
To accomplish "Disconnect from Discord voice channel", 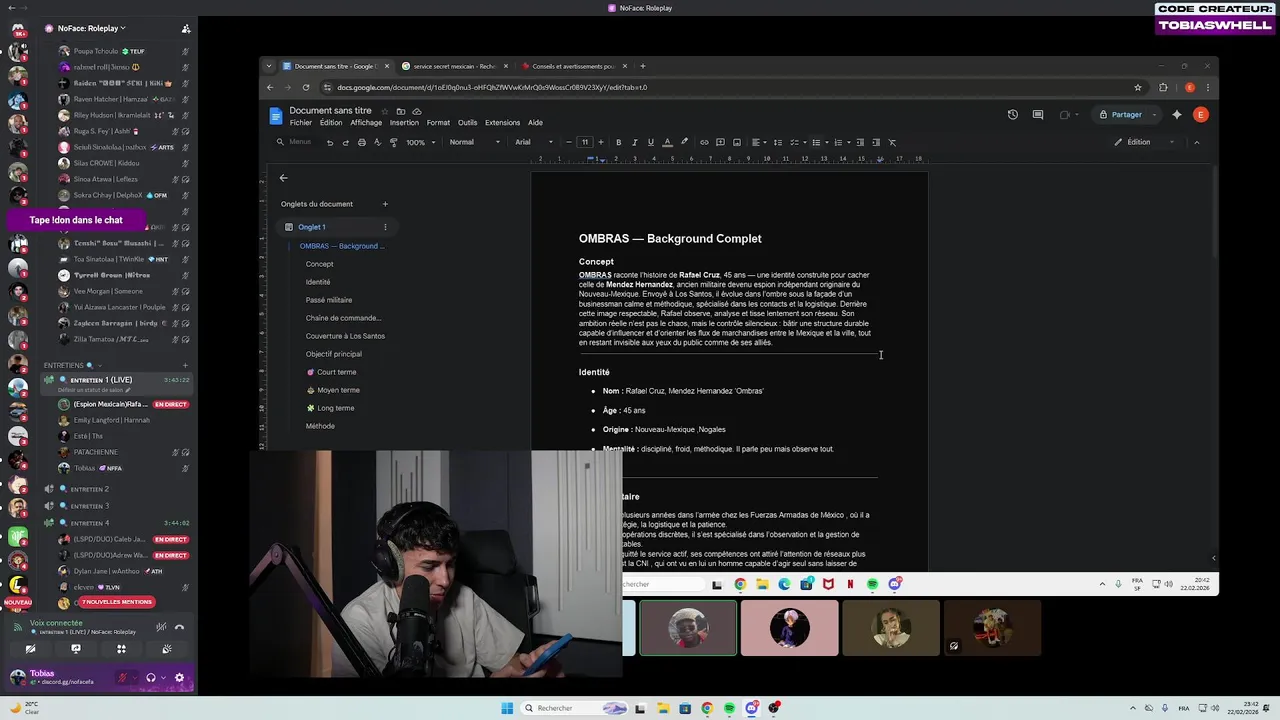I will click(x=179, y=627).
